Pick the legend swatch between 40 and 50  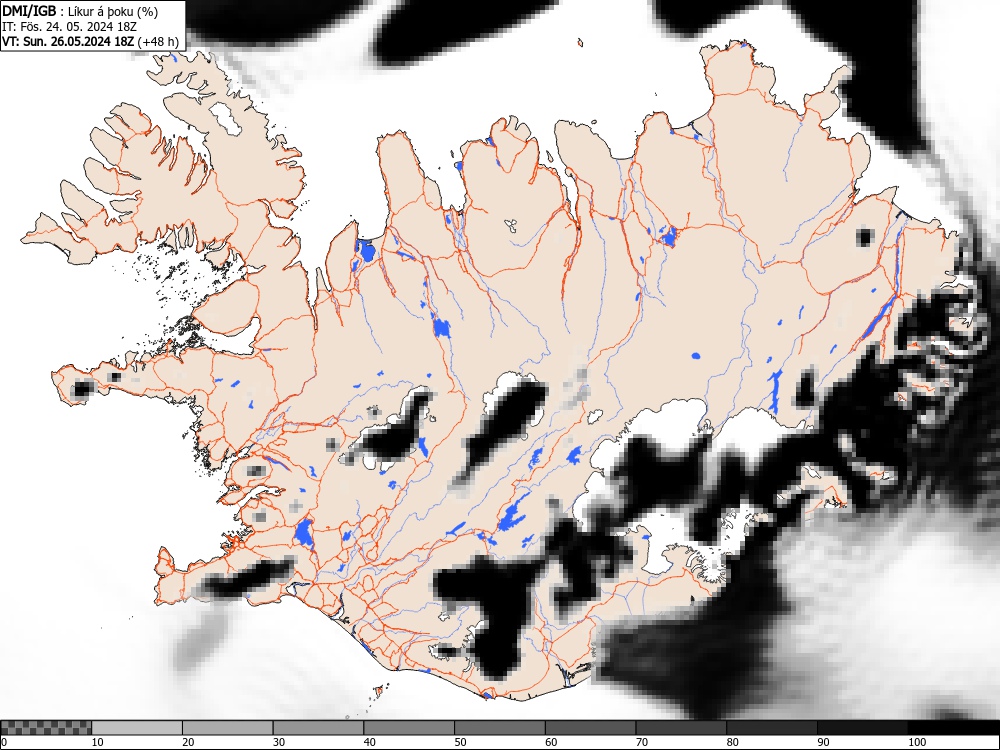[409, 728]
